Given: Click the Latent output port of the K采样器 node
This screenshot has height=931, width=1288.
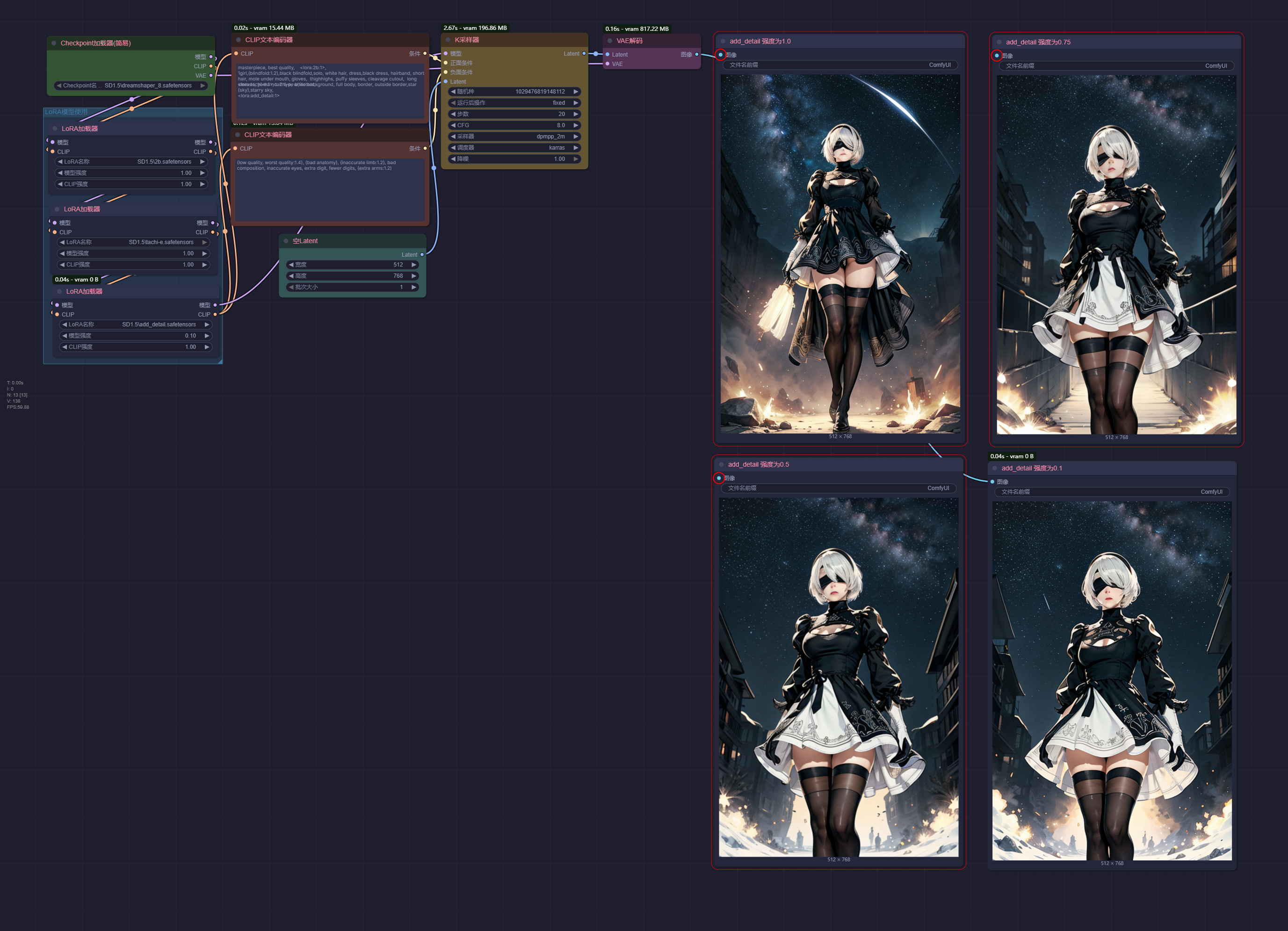Looking at the screenshot, I should pyautogui.click(x=584, y=54).
